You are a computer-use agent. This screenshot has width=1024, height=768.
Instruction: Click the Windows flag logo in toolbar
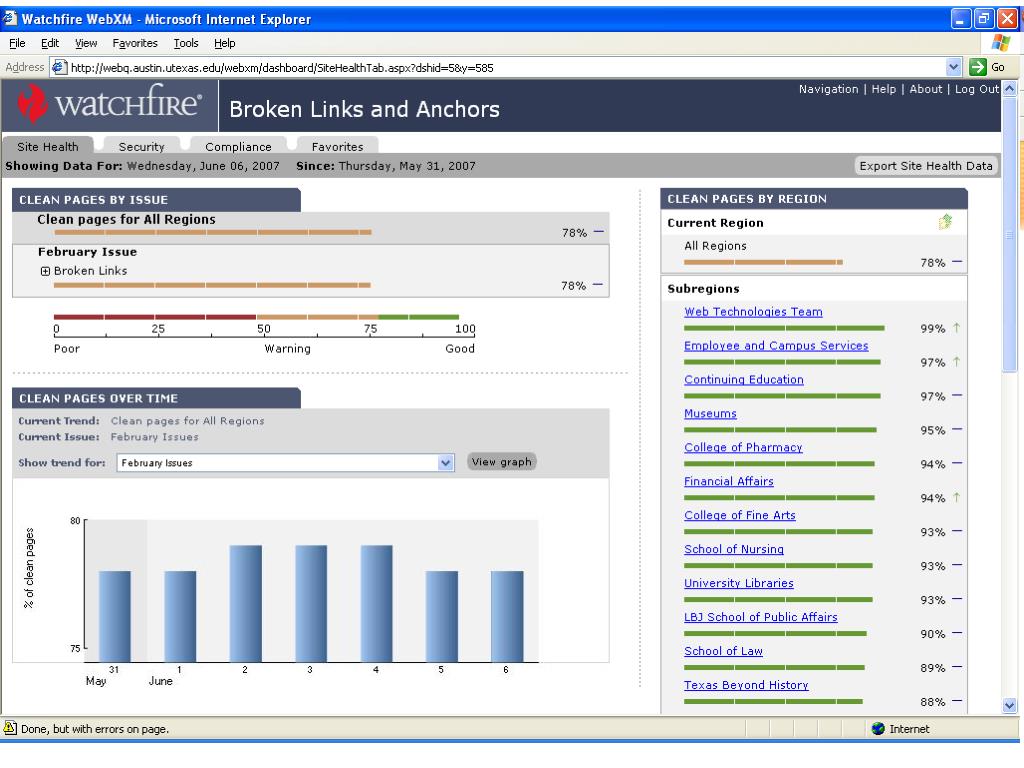point(1000,43)
